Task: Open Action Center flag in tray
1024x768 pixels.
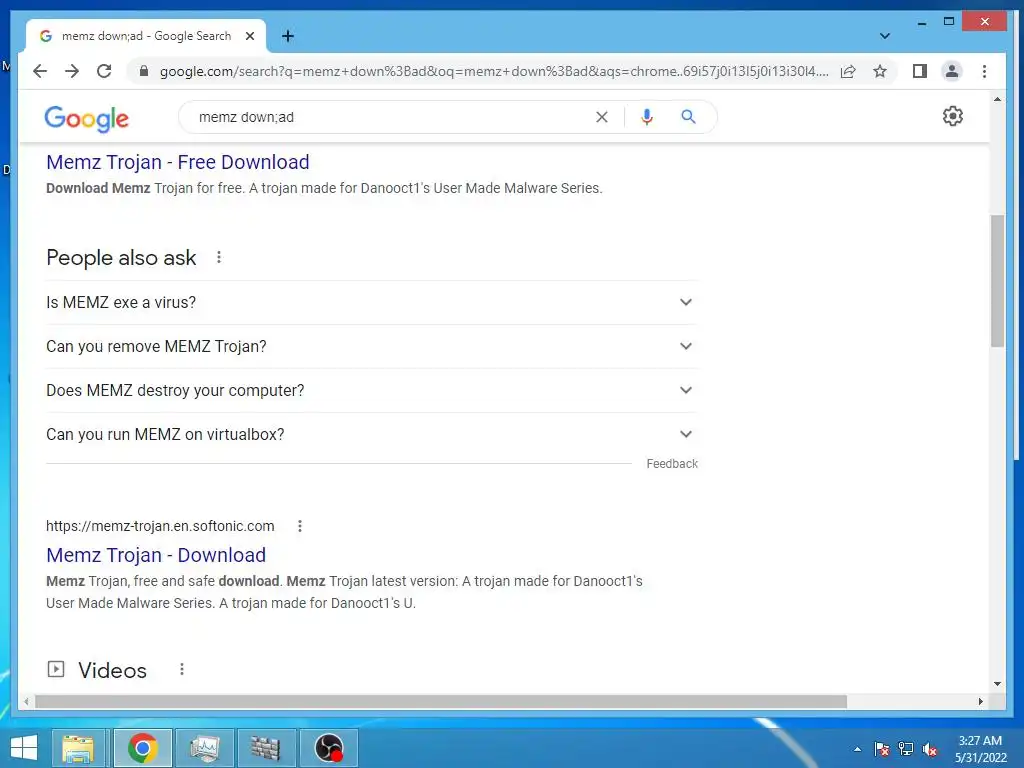Action: pos(882,749)
